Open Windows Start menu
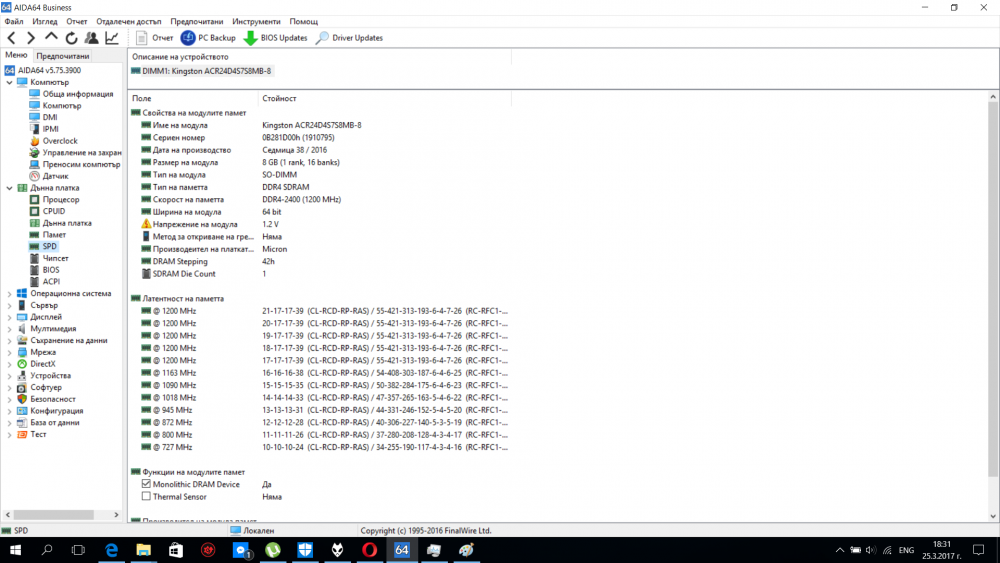1000x563 pixels. pos(15,550)
